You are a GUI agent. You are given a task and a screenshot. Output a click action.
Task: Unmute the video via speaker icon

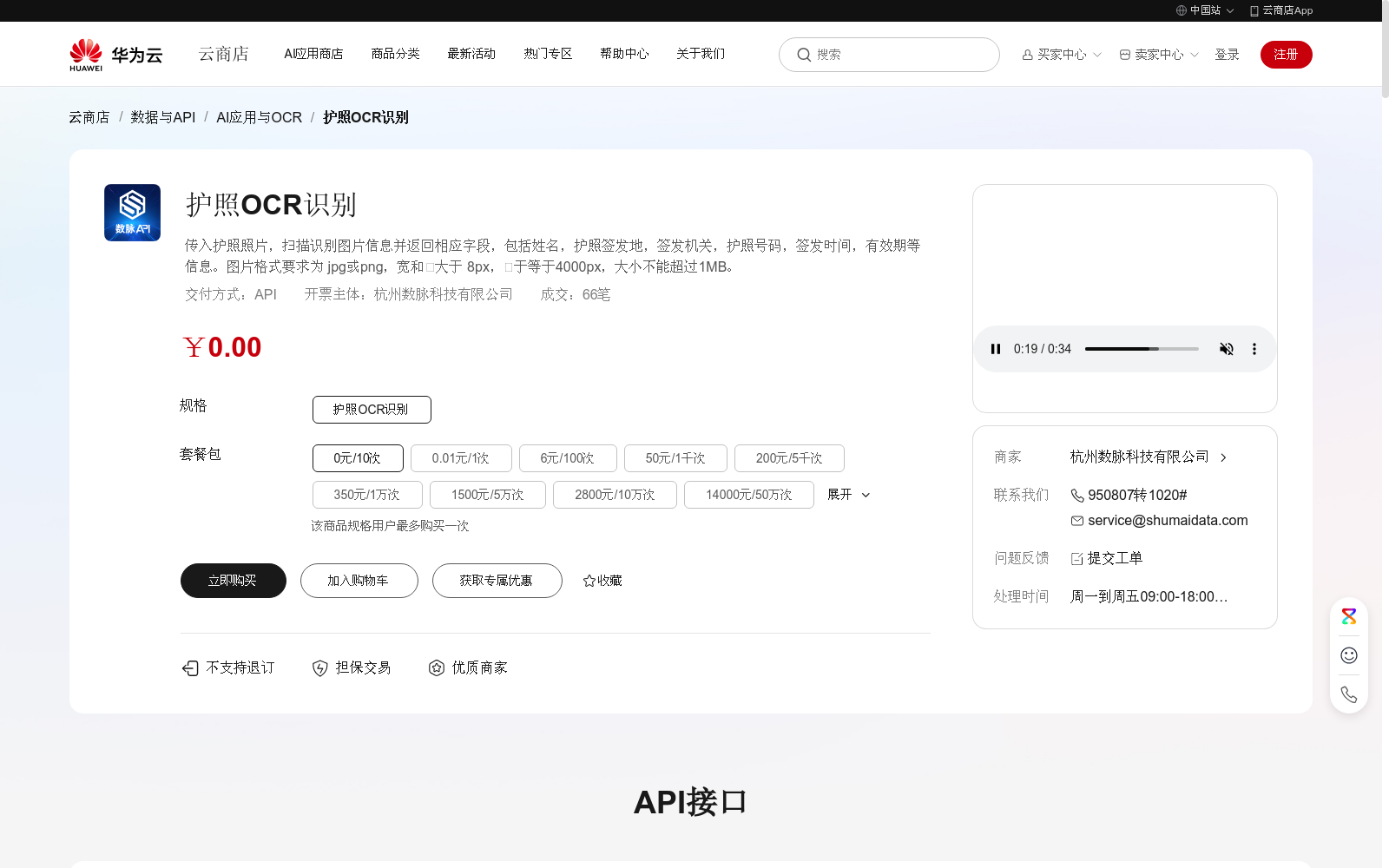[x=1227, y=349]
